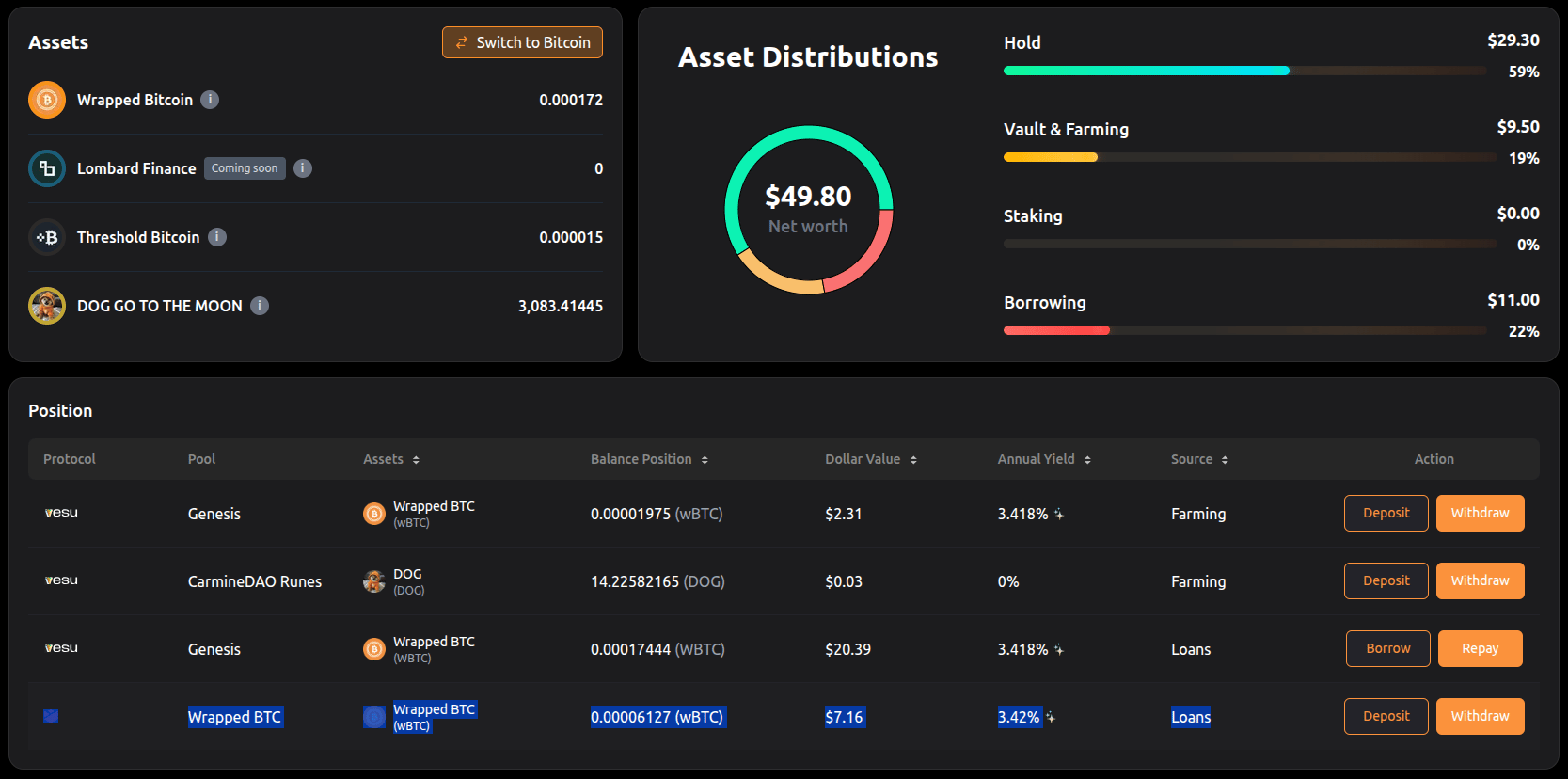Click Borrow in the Genesis Loans row

1388,648
